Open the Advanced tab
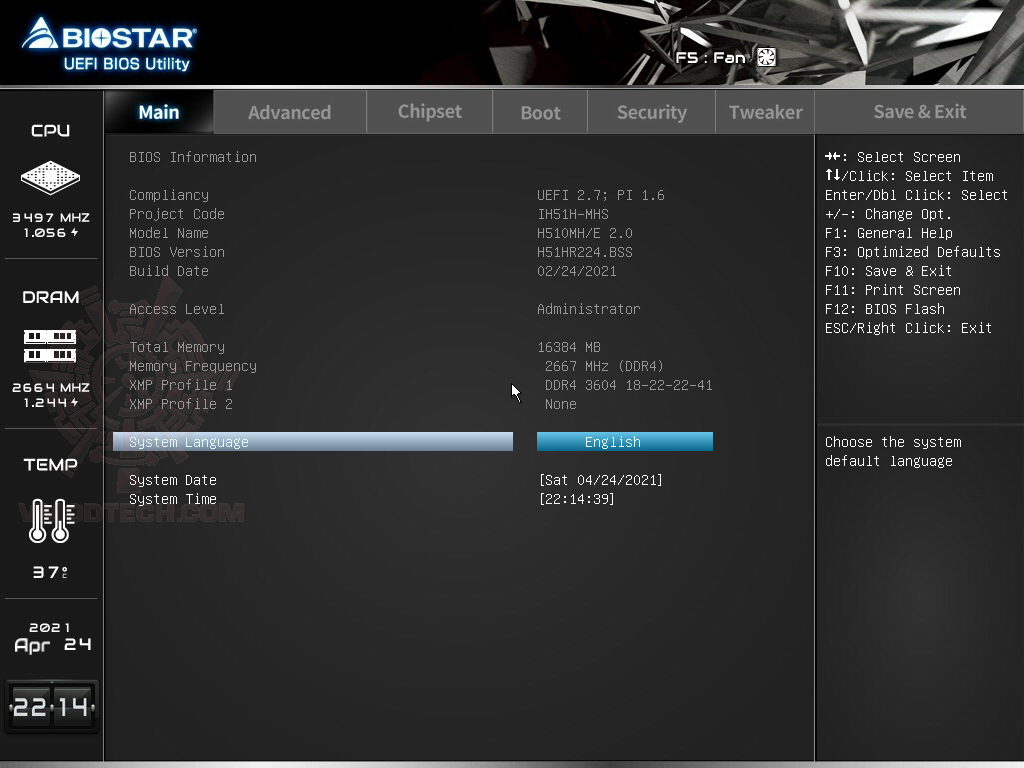The width and height of the screenshot is (1024, 768). (x=289, y=112)
